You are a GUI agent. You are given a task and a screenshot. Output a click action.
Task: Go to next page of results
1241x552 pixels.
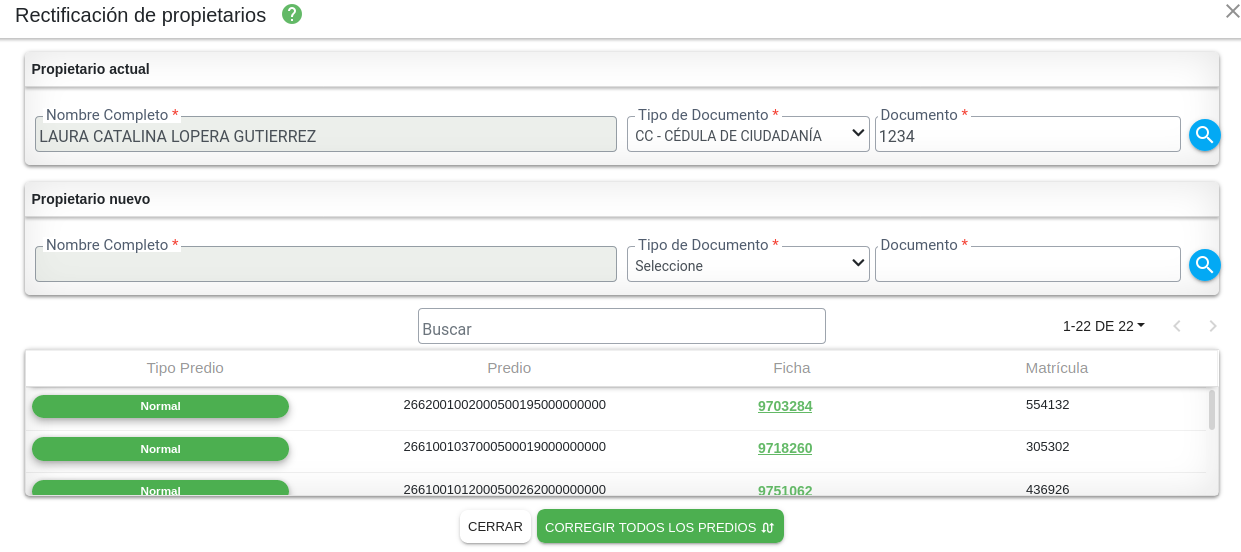coord(1213,326)
